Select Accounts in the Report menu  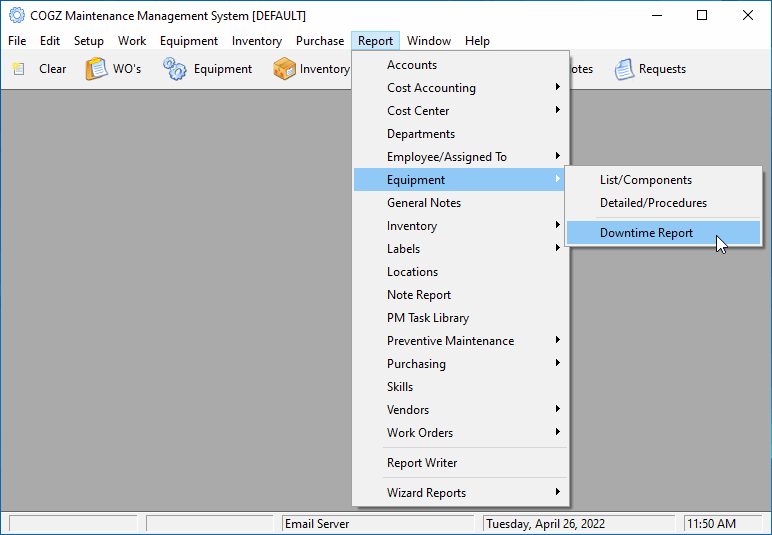tap(461, 65)
